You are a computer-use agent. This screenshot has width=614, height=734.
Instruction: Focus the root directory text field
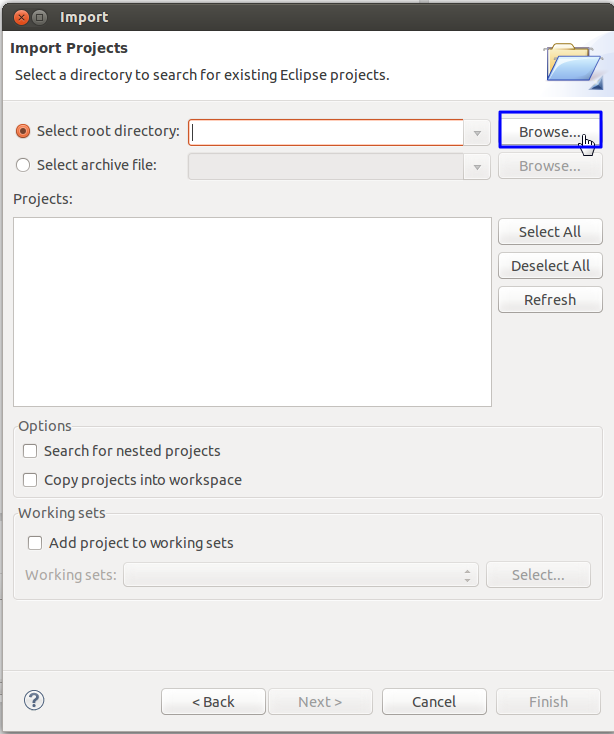point(326,133)
